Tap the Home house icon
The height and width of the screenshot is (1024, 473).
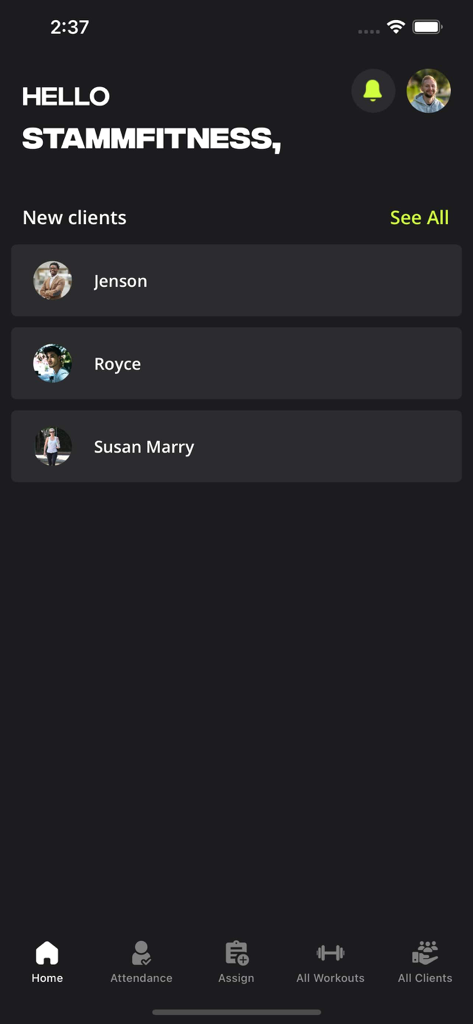(x=47, y=953)
